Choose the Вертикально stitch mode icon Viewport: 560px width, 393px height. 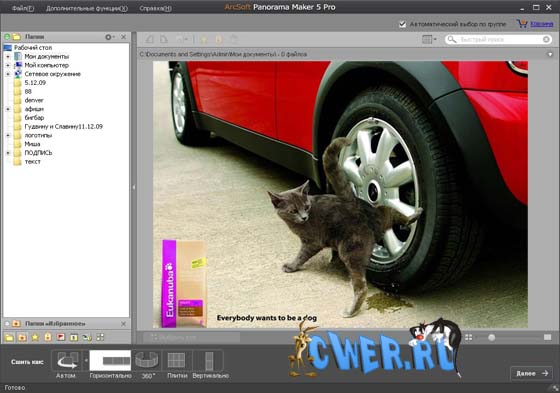tap(209, 360)
